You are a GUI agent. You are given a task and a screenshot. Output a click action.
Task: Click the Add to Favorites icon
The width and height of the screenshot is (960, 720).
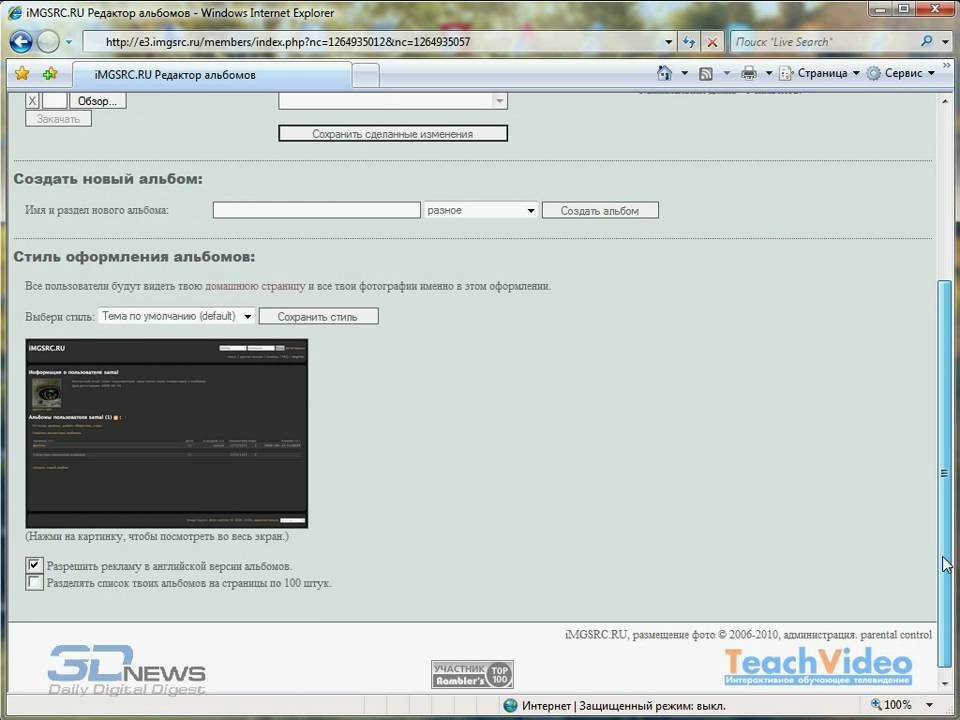[x=49, y=74]
